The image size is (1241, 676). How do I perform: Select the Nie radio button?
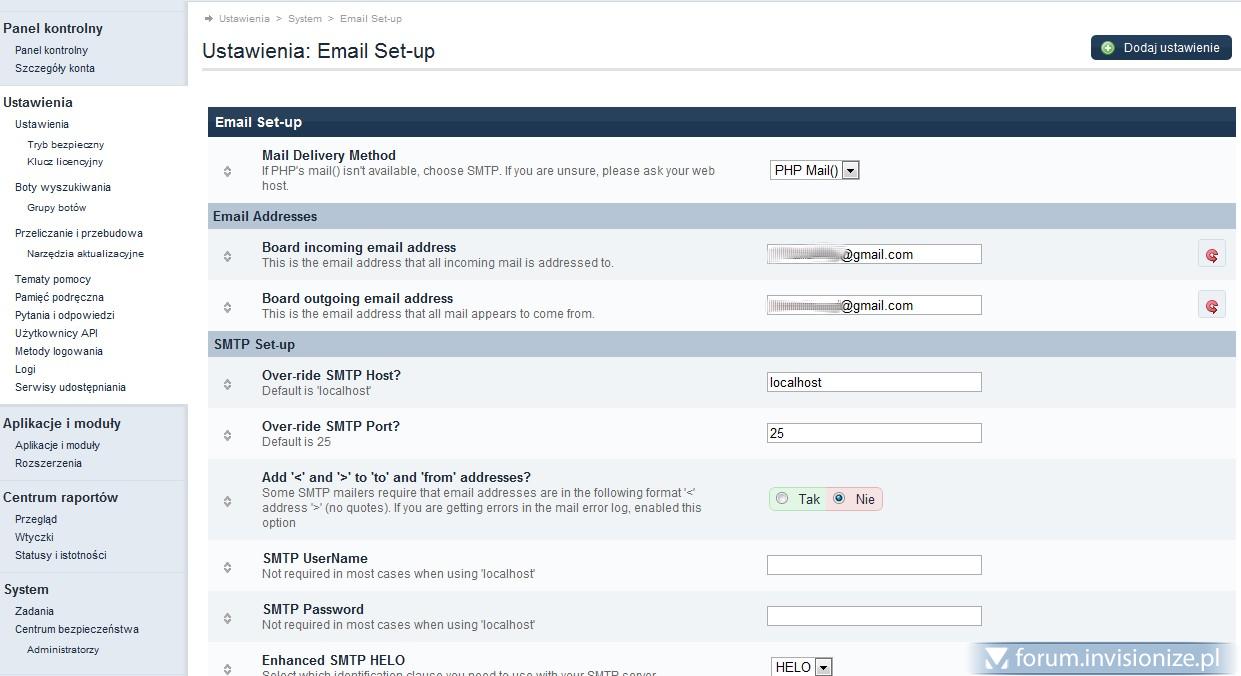tap(839, 499)
